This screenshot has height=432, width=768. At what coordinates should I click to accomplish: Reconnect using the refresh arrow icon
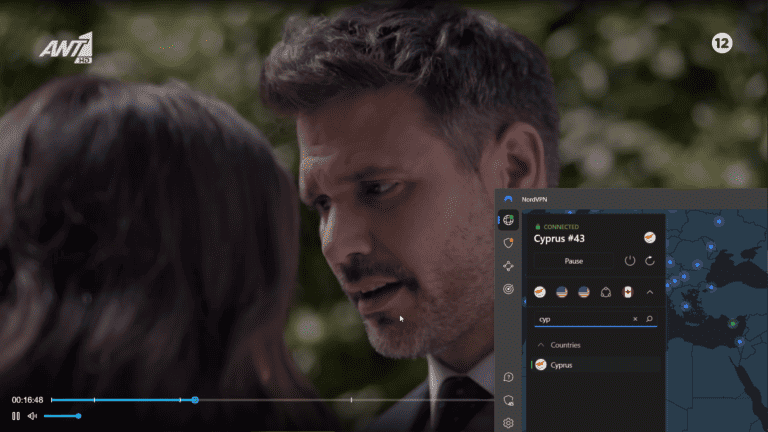[x=650, y=260]
